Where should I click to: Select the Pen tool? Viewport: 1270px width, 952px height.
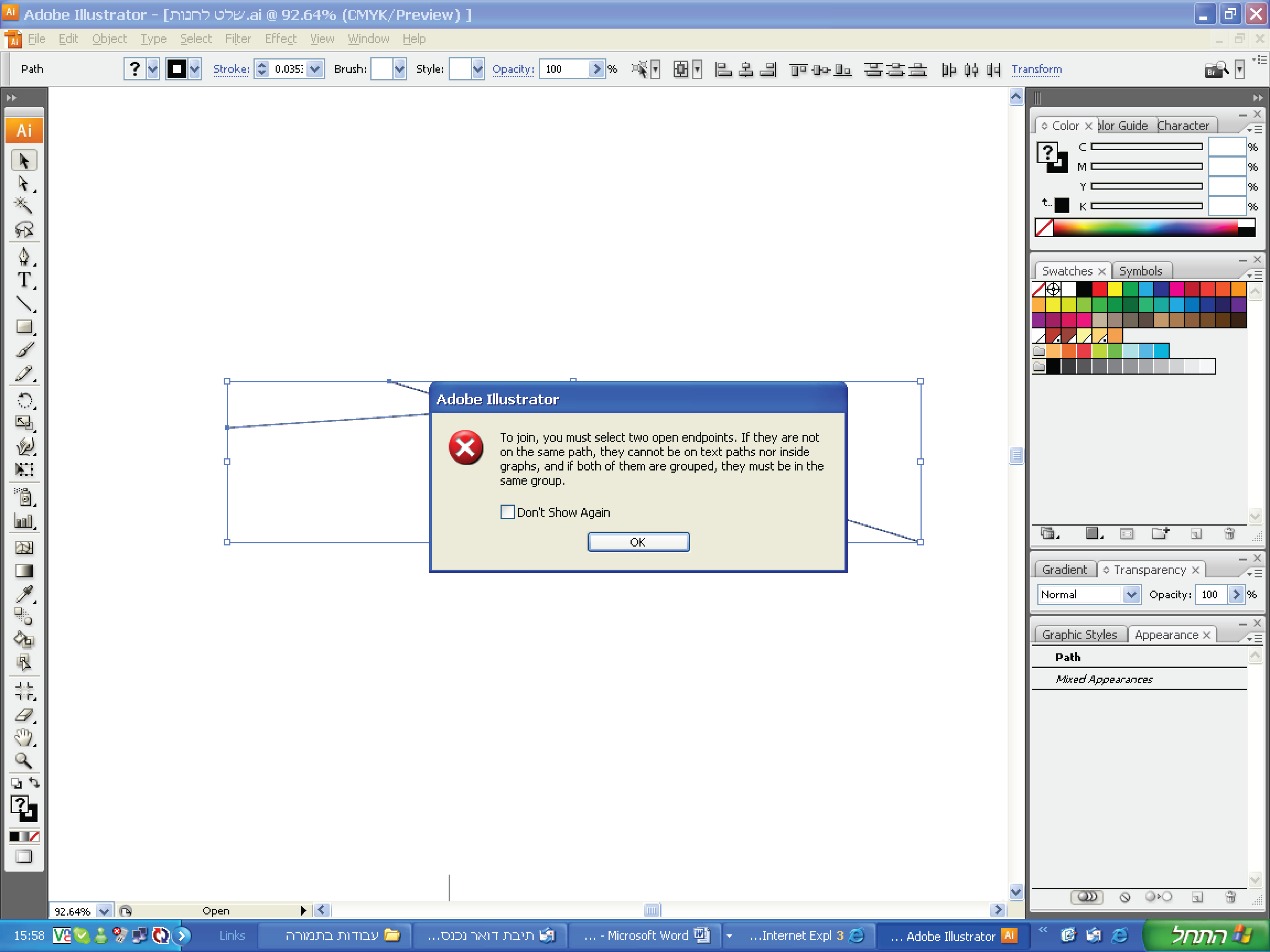(x=24, y=256)
